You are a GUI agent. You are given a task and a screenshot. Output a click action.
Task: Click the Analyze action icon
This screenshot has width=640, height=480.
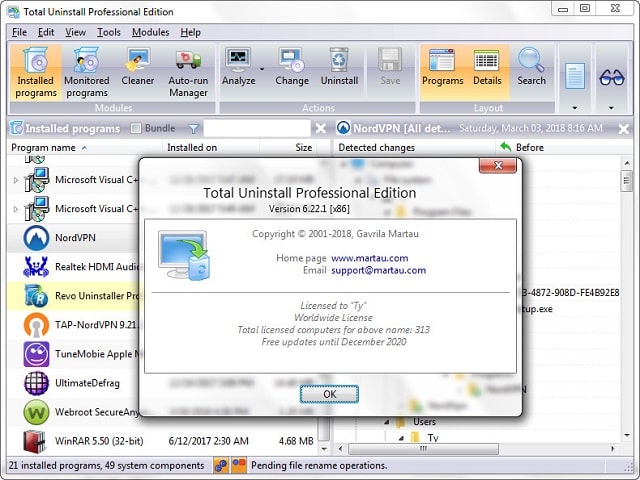pos(238,60)
